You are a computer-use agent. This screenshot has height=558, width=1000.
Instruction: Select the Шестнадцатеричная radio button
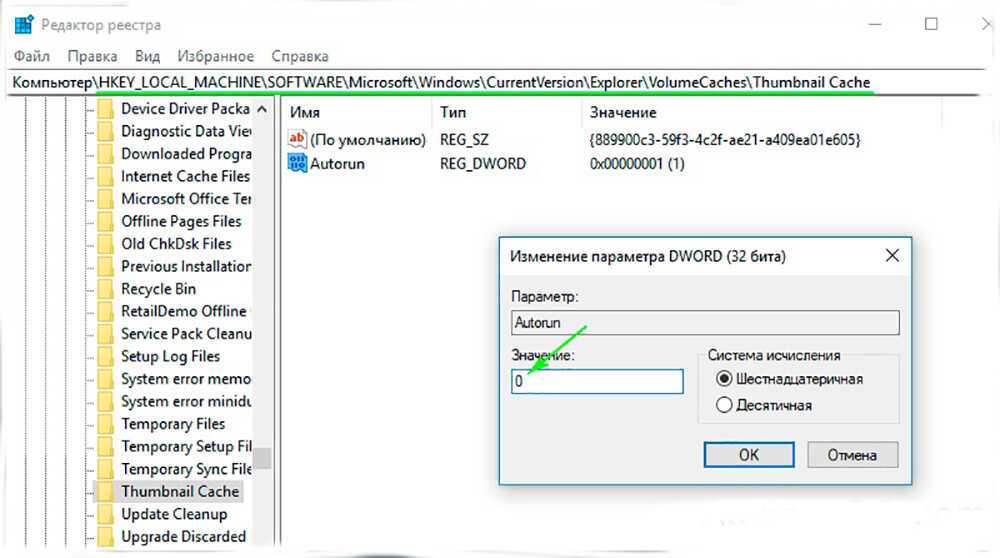tap(724, 379)
